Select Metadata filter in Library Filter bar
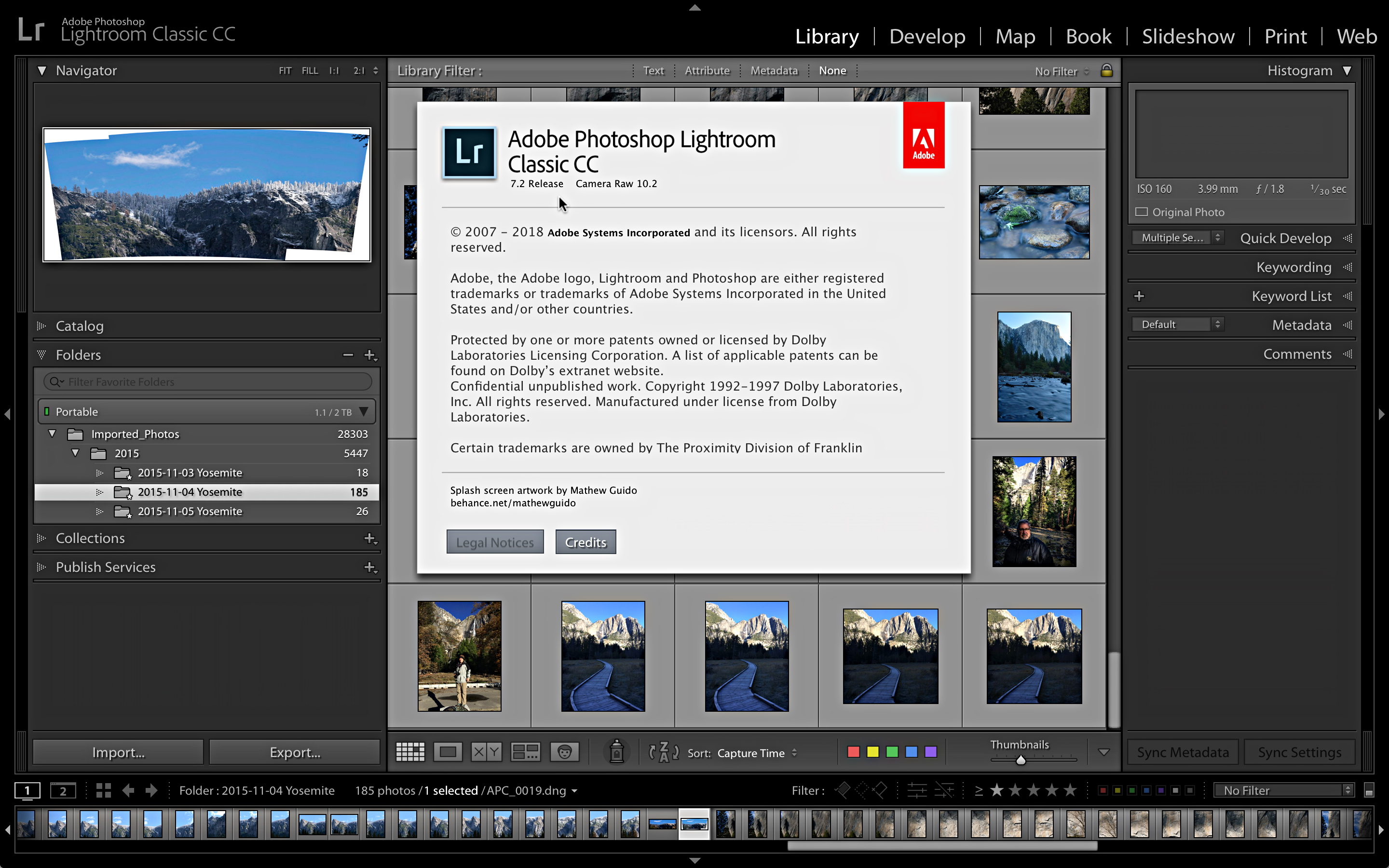This screenshot has height=868, width=1389. (774, 71)
